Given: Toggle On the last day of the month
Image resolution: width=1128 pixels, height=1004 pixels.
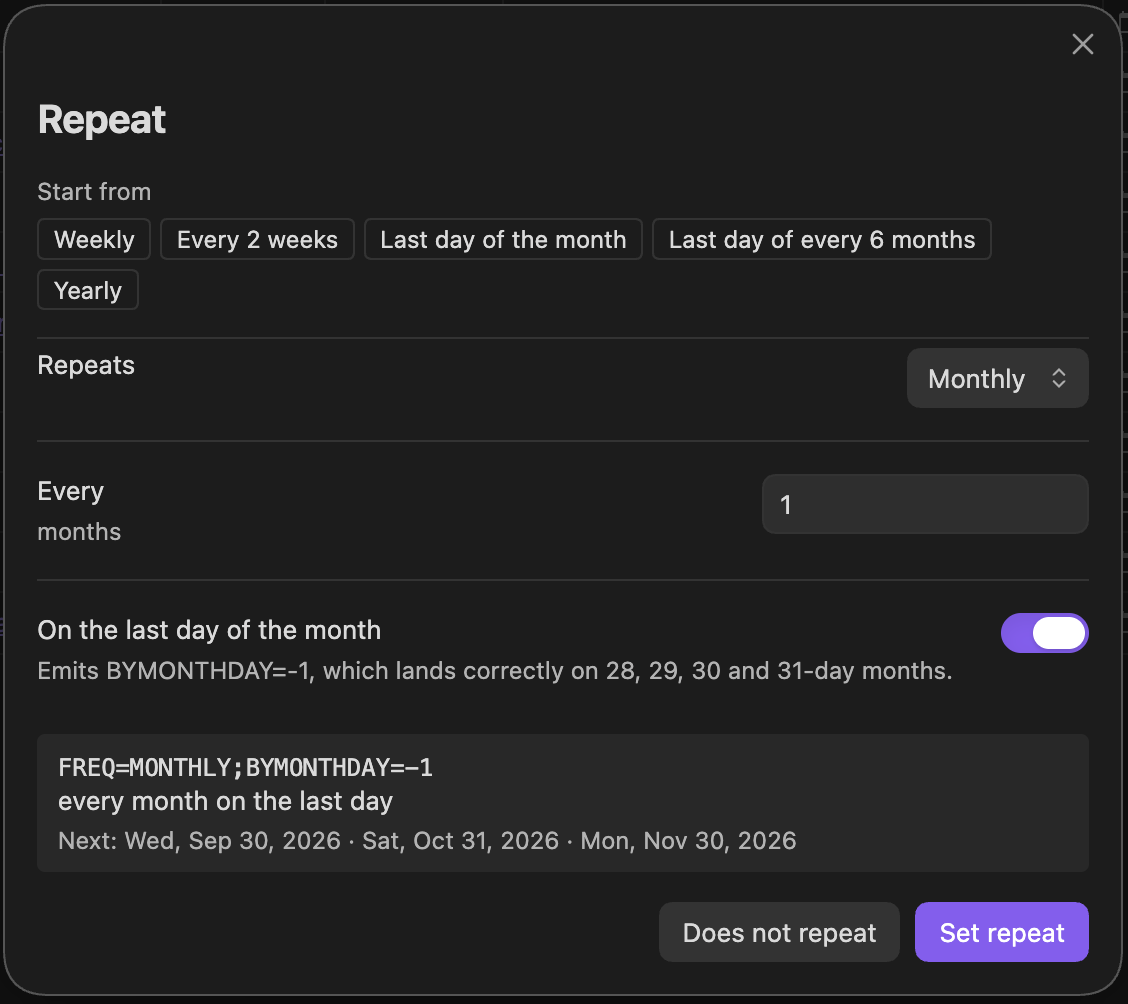Looking at the screenshot, I should point(1044,633).
